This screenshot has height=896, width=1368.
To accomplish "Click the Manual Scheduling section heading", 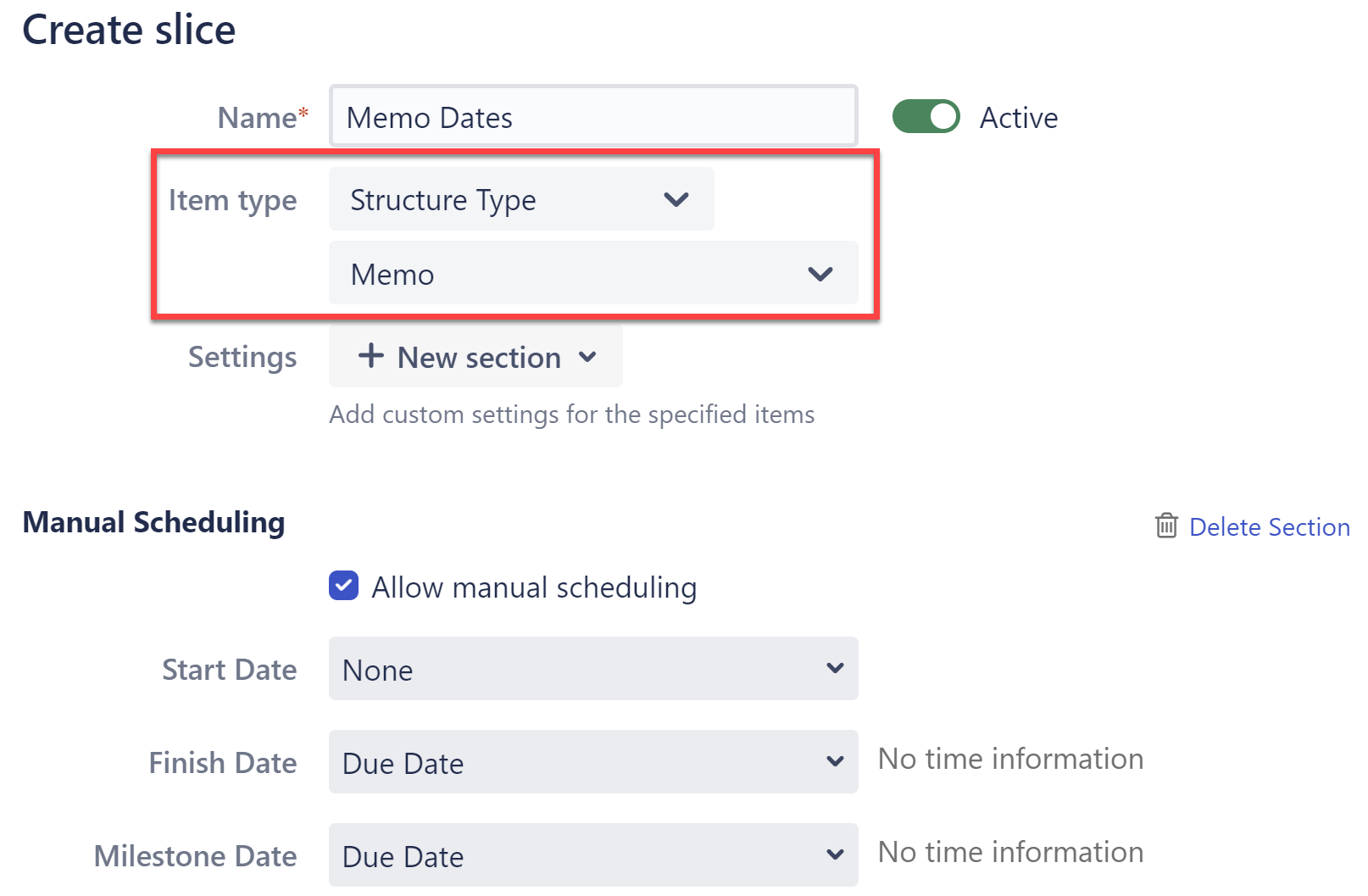I will (x=153, y=522).
